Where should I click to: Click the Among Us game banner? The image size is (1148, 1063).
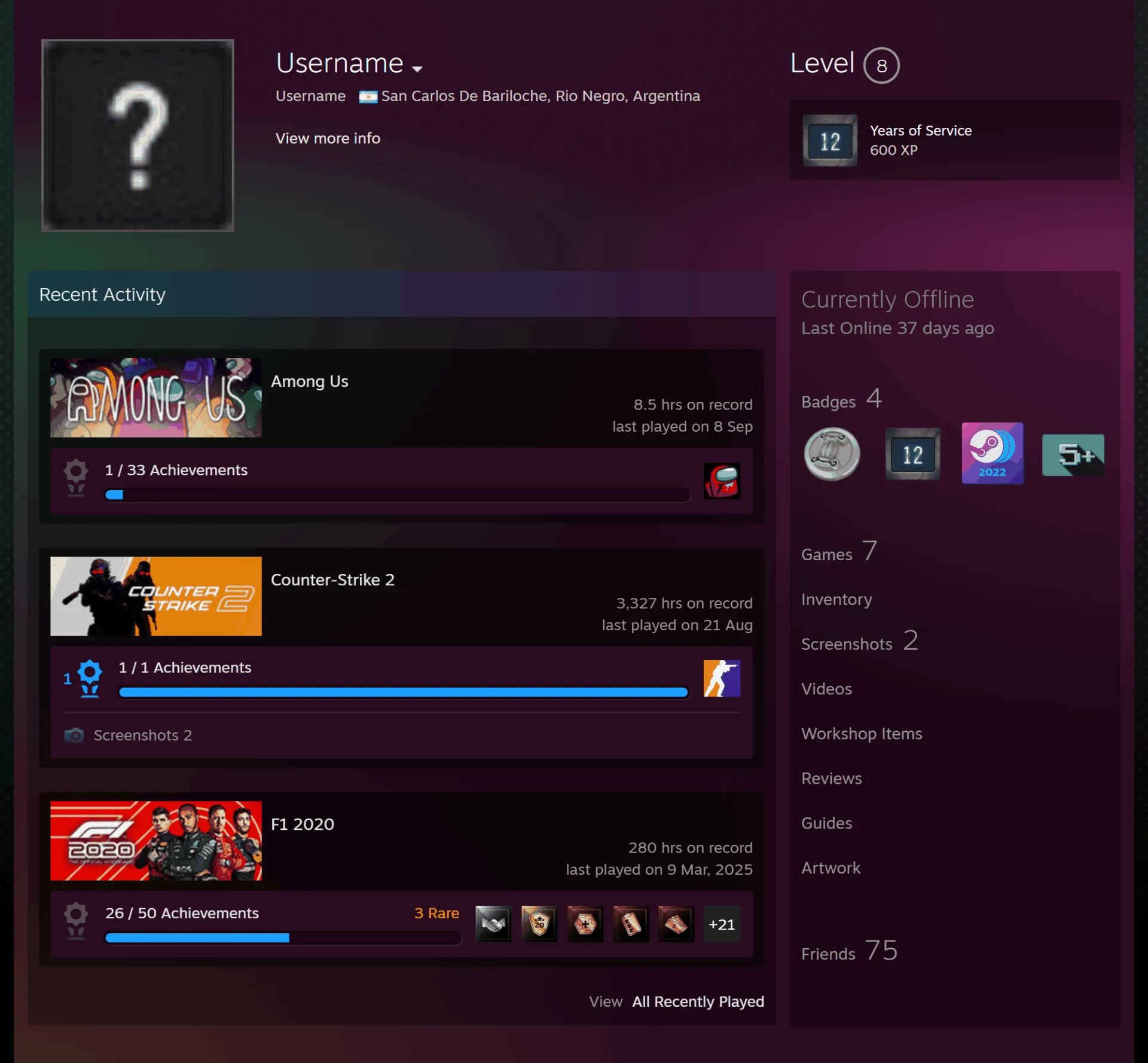(156, 398)
